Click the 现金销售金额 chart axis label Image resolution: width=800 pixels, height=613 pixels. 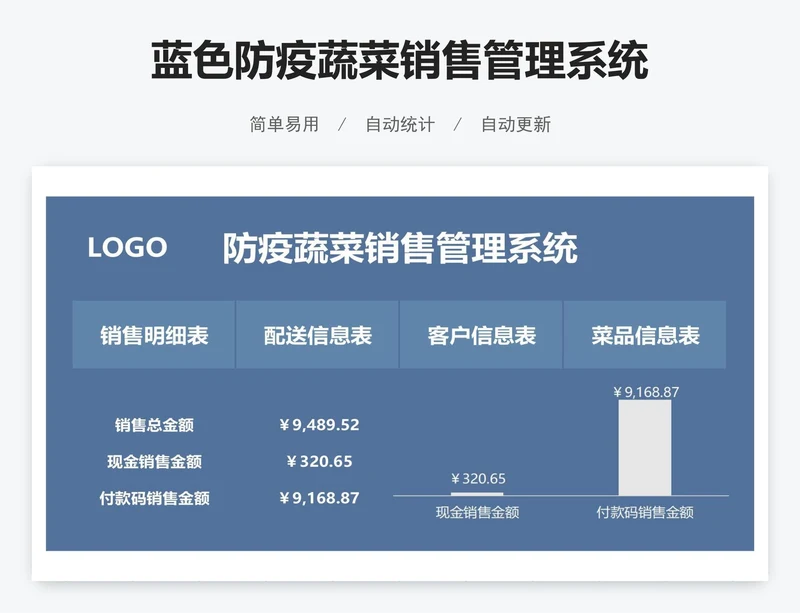click(478, 512)
